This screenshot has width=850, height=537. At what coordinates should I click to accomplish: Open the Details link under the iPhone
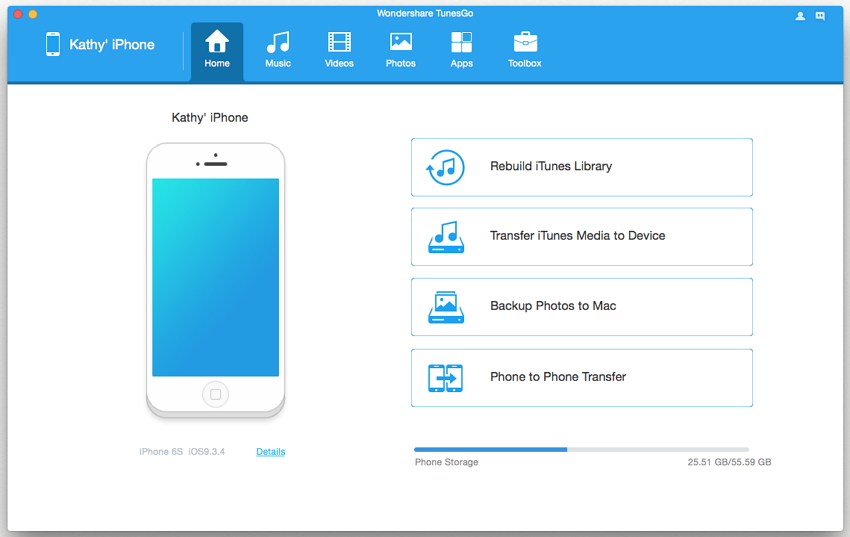[270, 452]
